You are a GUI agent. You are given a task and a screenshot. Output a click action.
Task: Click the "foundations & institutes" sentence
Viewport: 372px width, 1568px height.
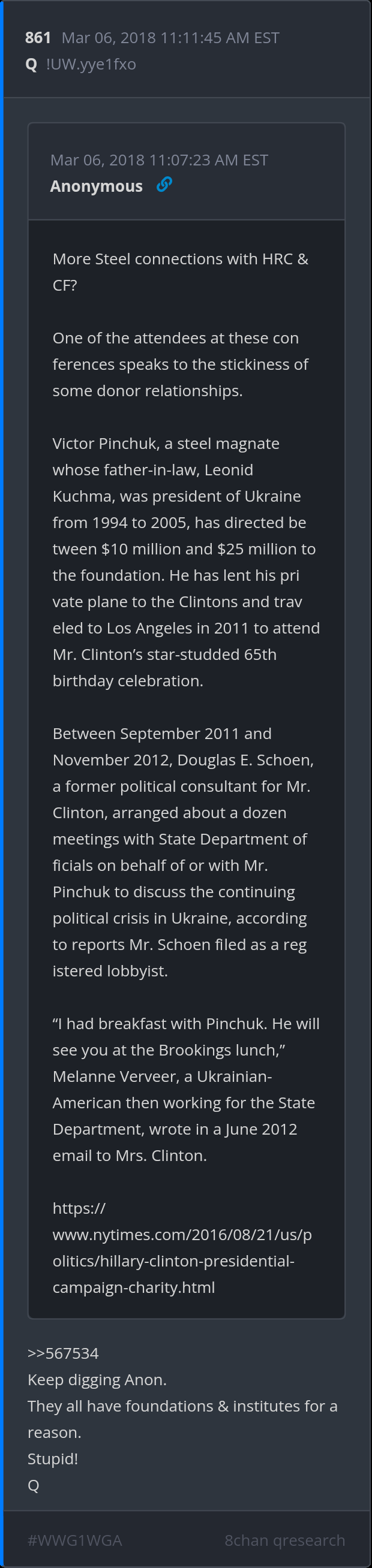pos(182,1418)
